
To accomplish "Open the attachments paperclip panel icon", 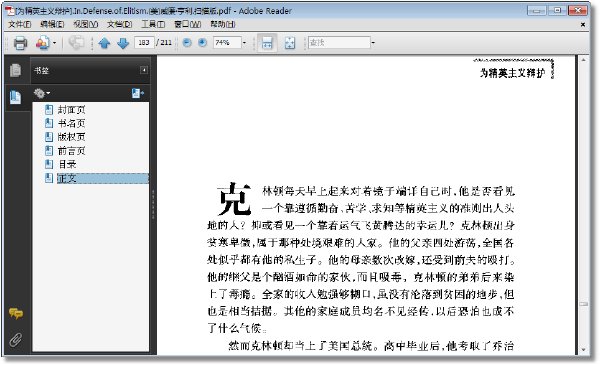I will point(16,340).
